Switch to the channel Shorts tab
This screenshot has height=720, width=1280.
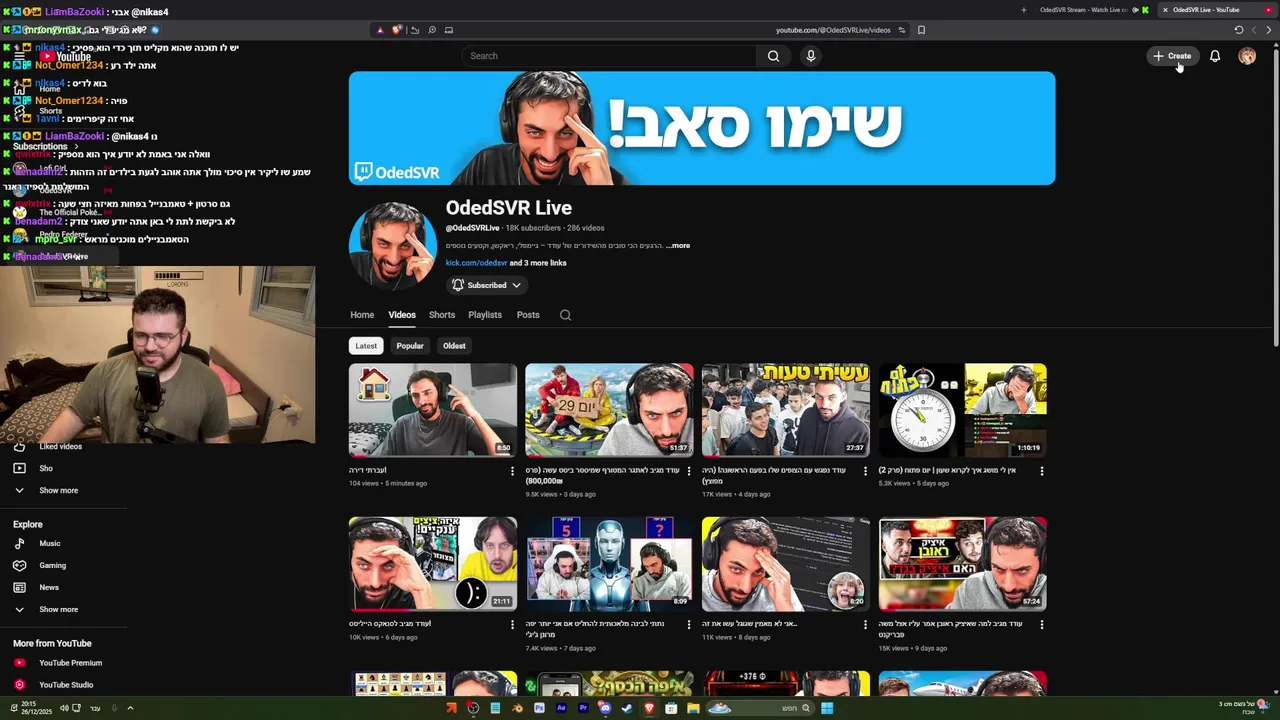click(442, 315)
